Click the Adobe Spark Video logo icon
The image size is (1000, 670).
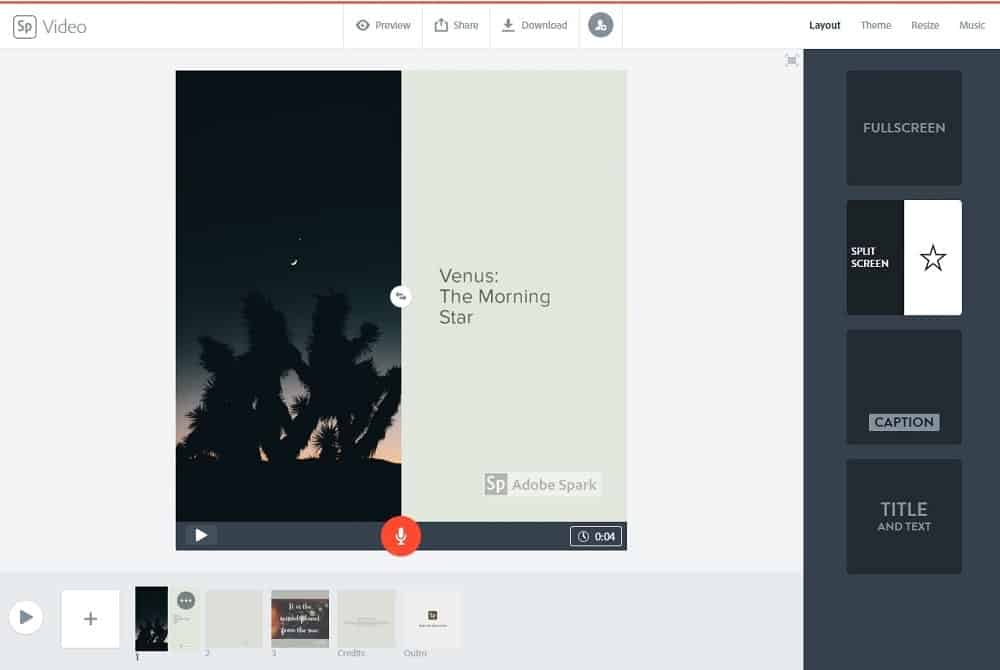24,23
